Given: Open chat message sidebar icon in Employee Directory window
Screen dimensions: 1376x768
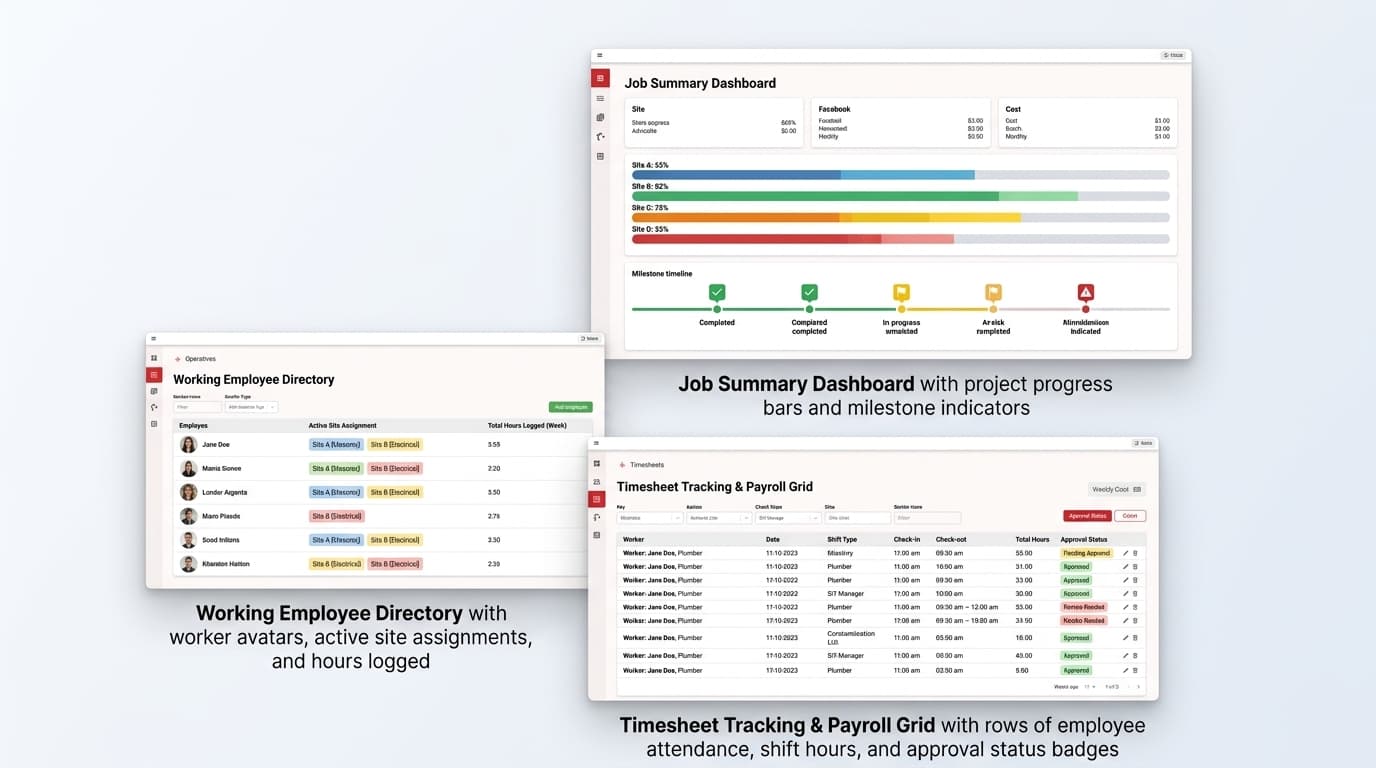Looking at the screenshot, I should tap(154, 391).
